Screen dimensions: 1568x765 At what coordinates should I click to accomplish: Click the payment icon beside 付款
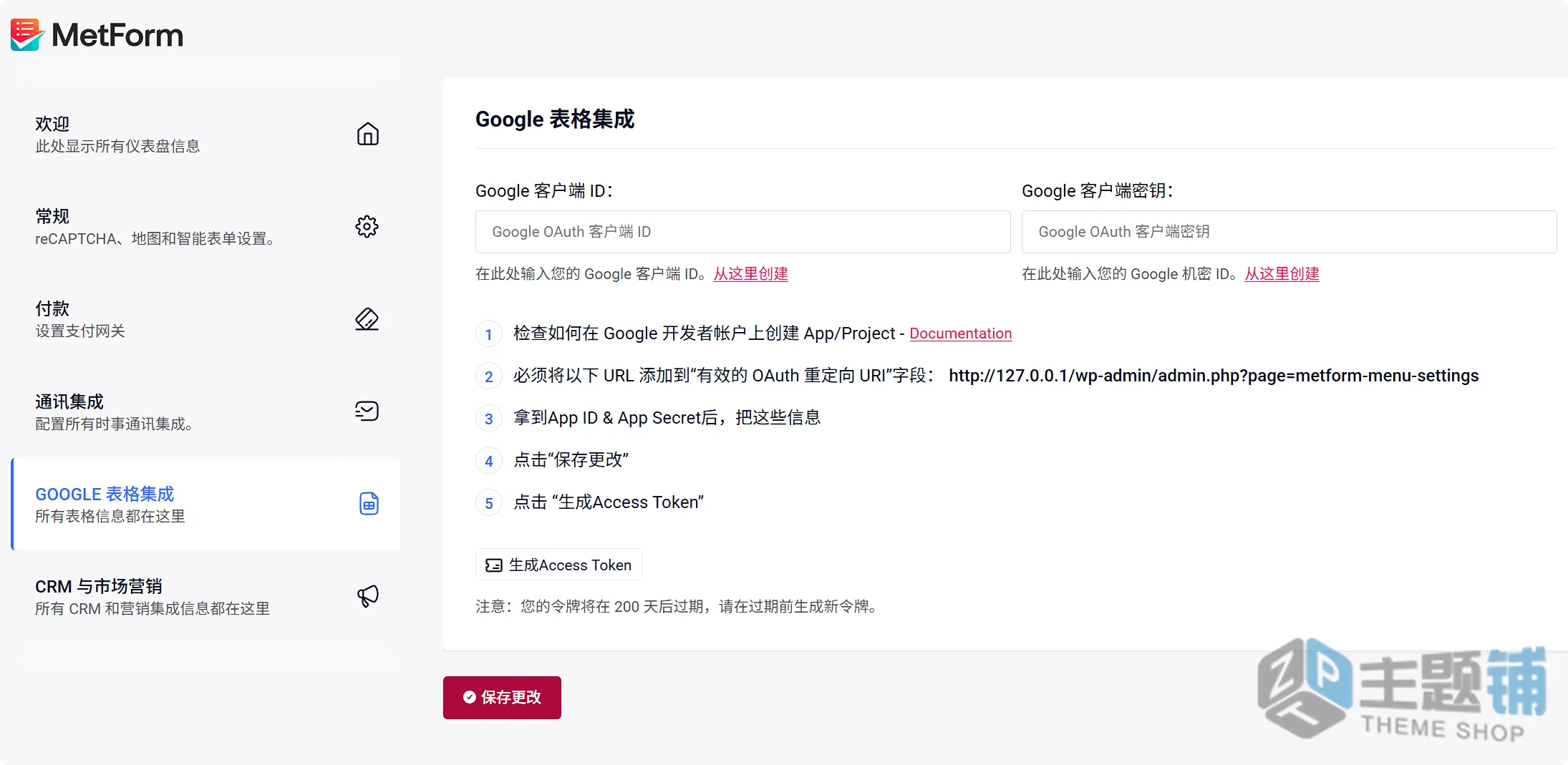[367, 319]
